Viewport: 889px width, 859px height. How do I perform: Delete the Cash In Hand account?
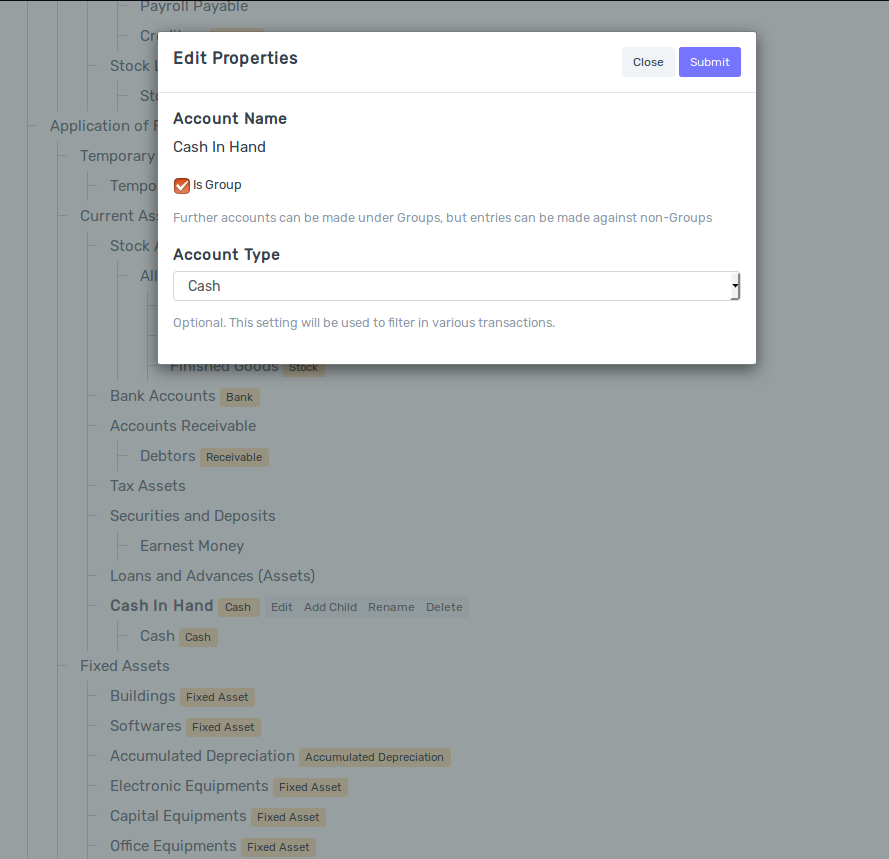click(444, 607)
